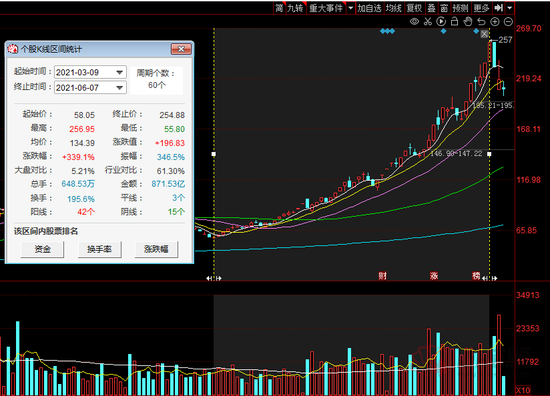Viewport: 550px width, 396px height.
Task: Select the scissors cut tool
Action: click(428, 22)
